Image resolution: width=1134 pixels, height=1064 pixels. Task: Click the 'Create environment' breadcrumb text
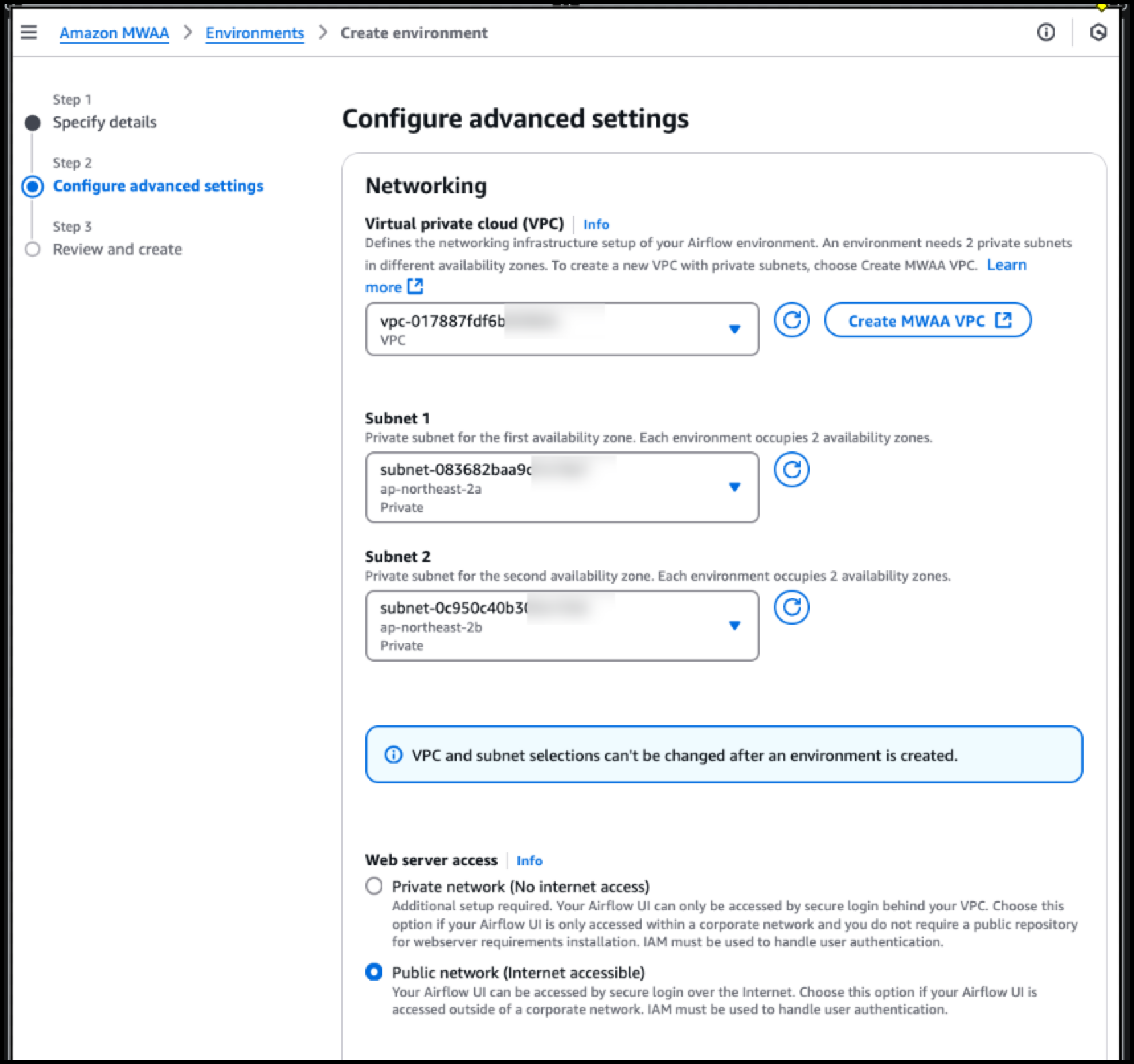414,33
